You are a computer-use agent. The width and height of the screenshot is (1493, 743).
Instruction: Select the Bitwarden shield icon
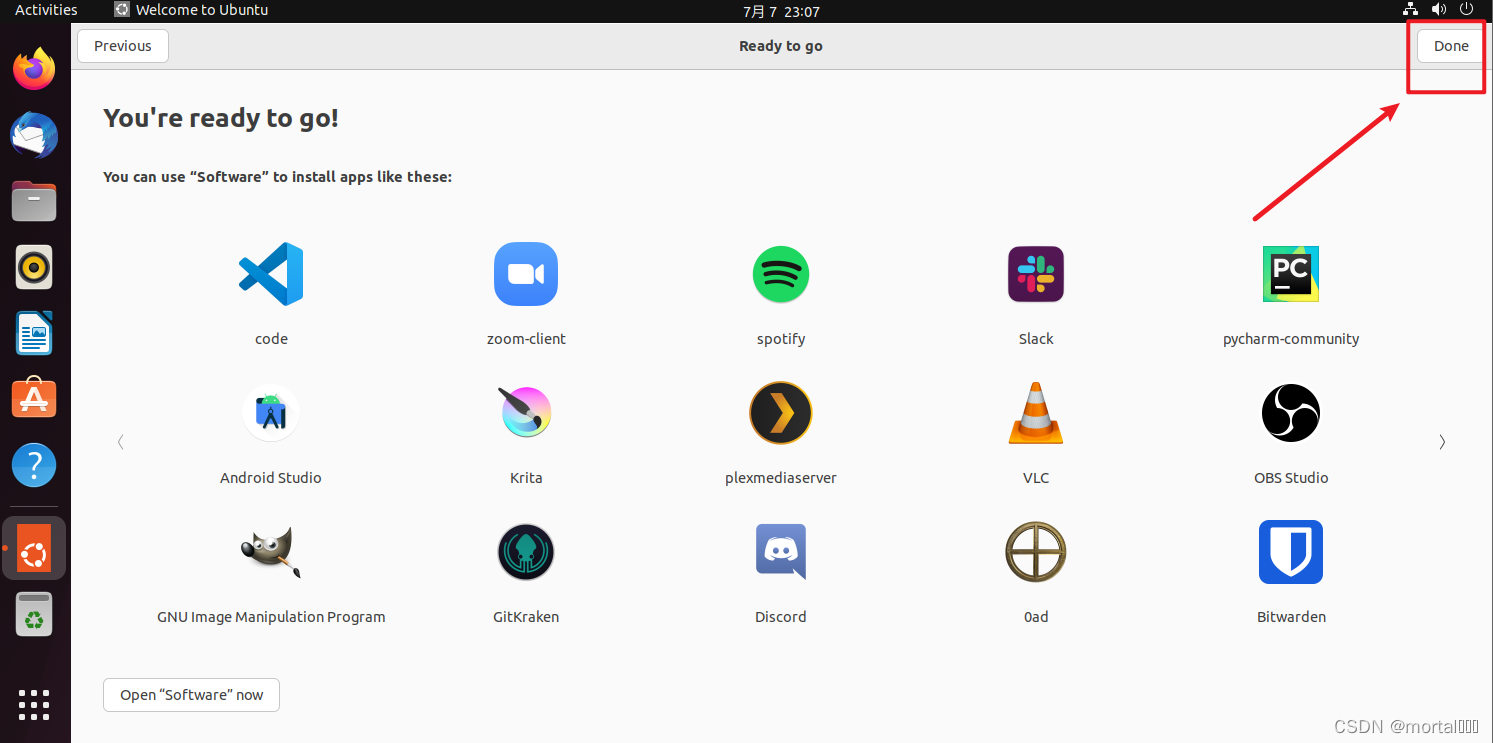coord(1291,552)
